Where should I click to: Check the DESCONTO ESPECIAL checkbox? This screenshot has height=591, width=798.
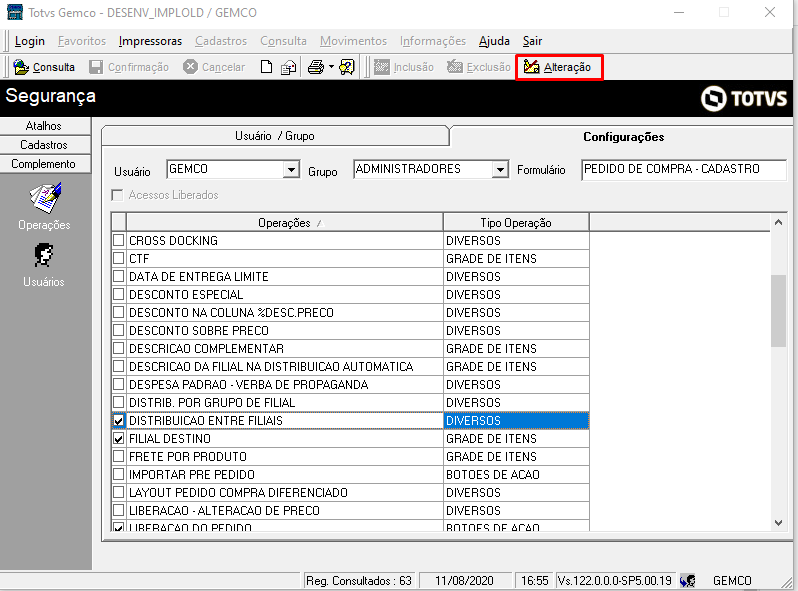[119, 295]
